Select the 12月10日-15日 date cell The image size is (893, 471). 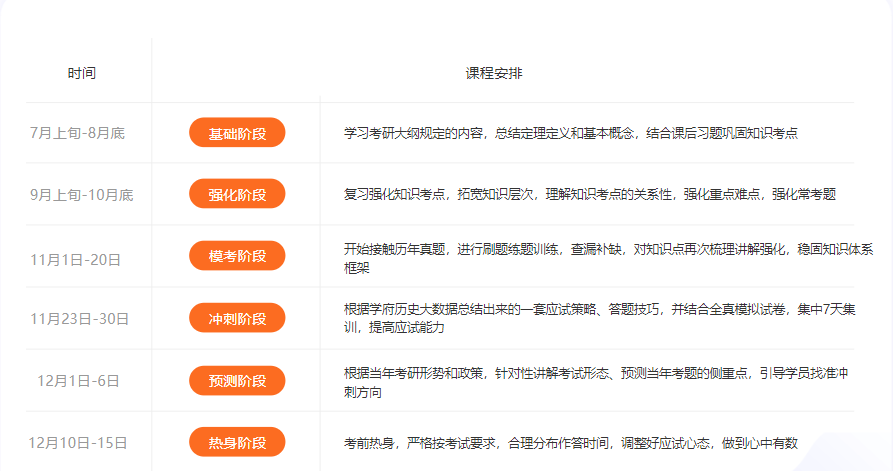[x=78, y=442]
